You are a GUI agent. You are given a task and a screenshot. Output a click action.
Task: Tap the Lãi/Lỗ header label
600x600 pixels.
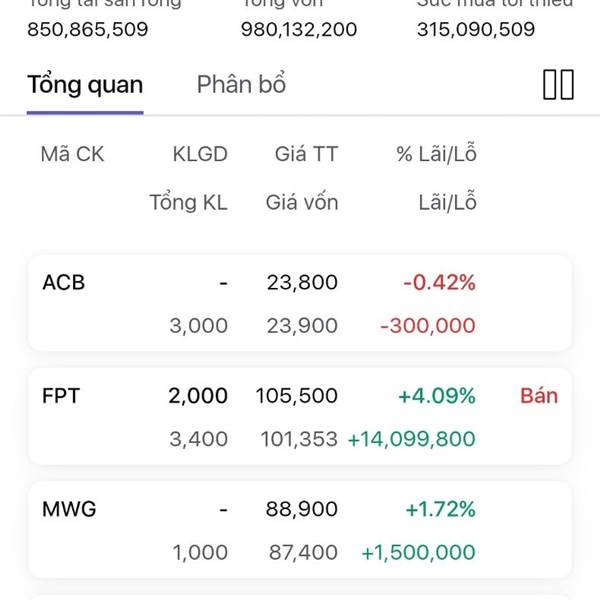(447, 203)
